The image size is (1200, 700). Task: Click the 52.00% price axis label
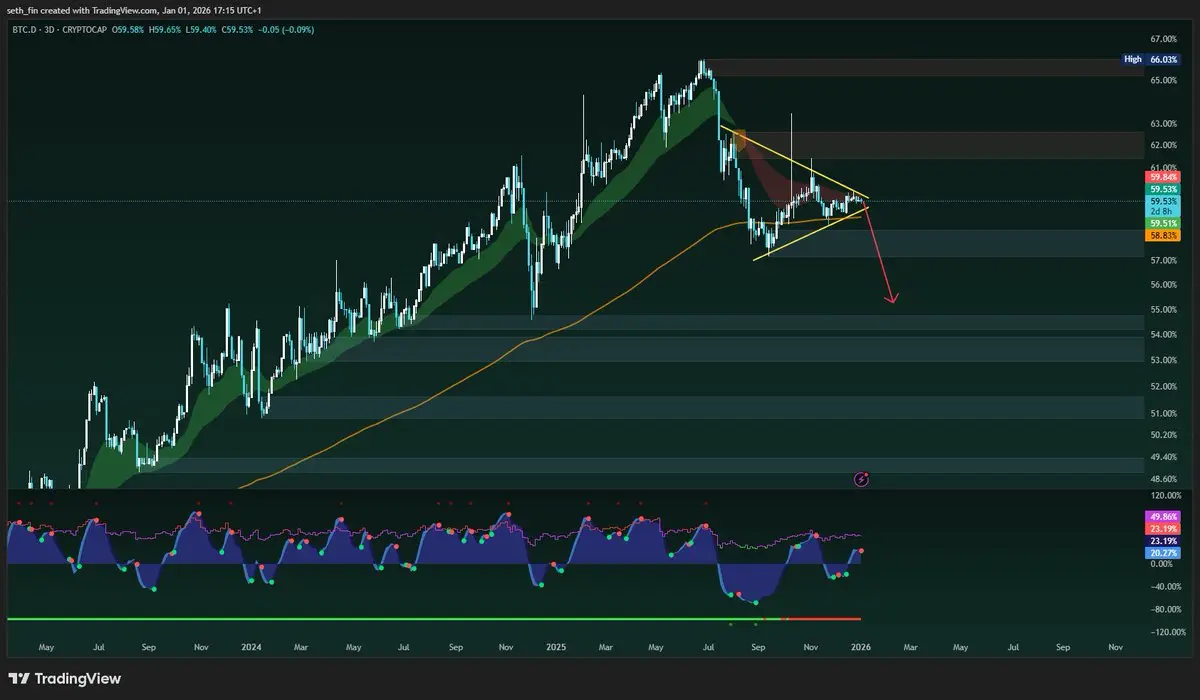1162,386
